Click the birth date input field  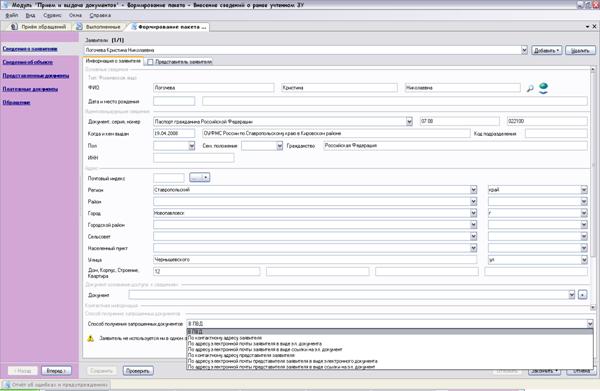(174, 101)
